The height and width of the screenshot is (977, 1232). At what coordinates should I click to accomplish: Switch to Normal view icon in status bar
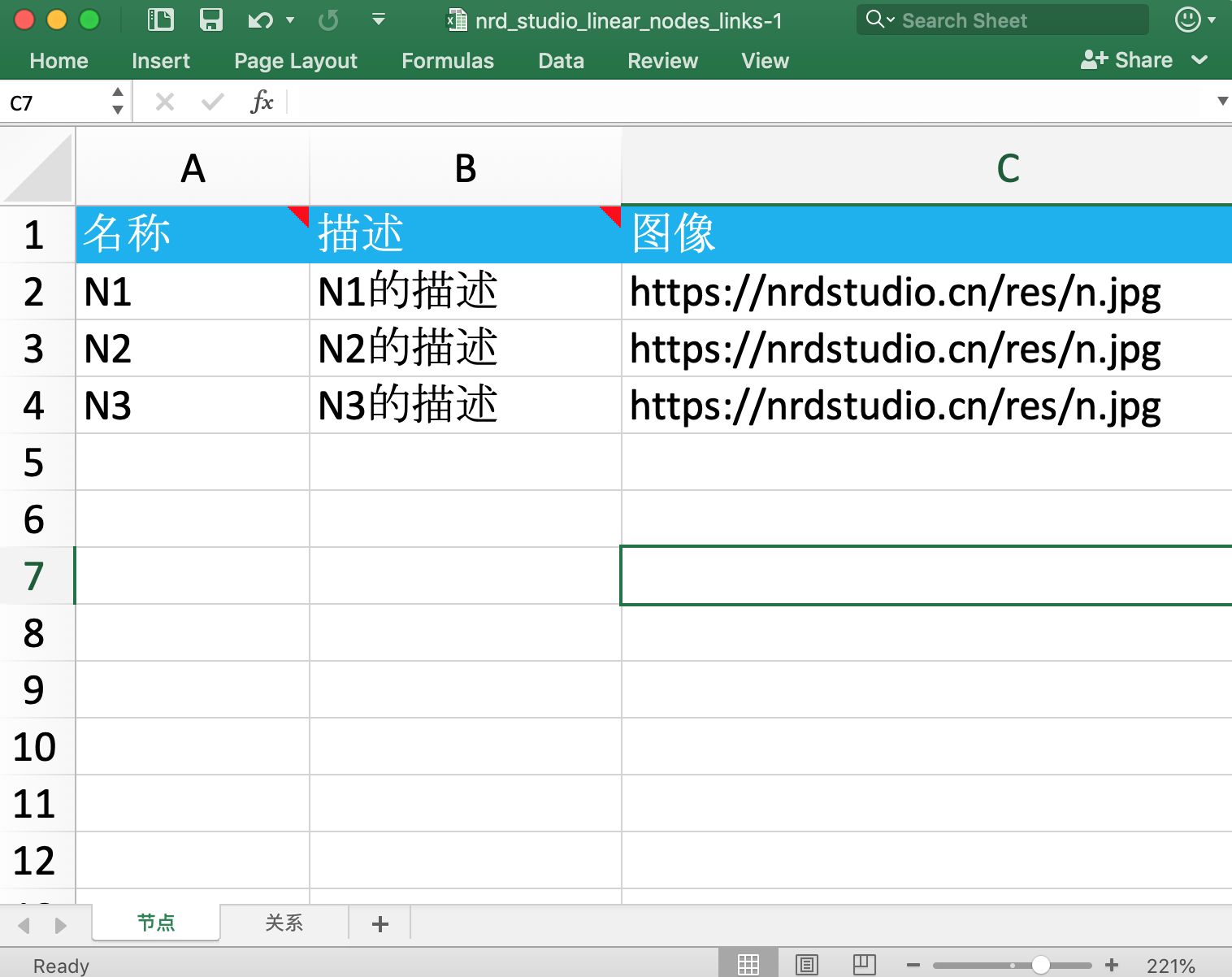(748, 963)
